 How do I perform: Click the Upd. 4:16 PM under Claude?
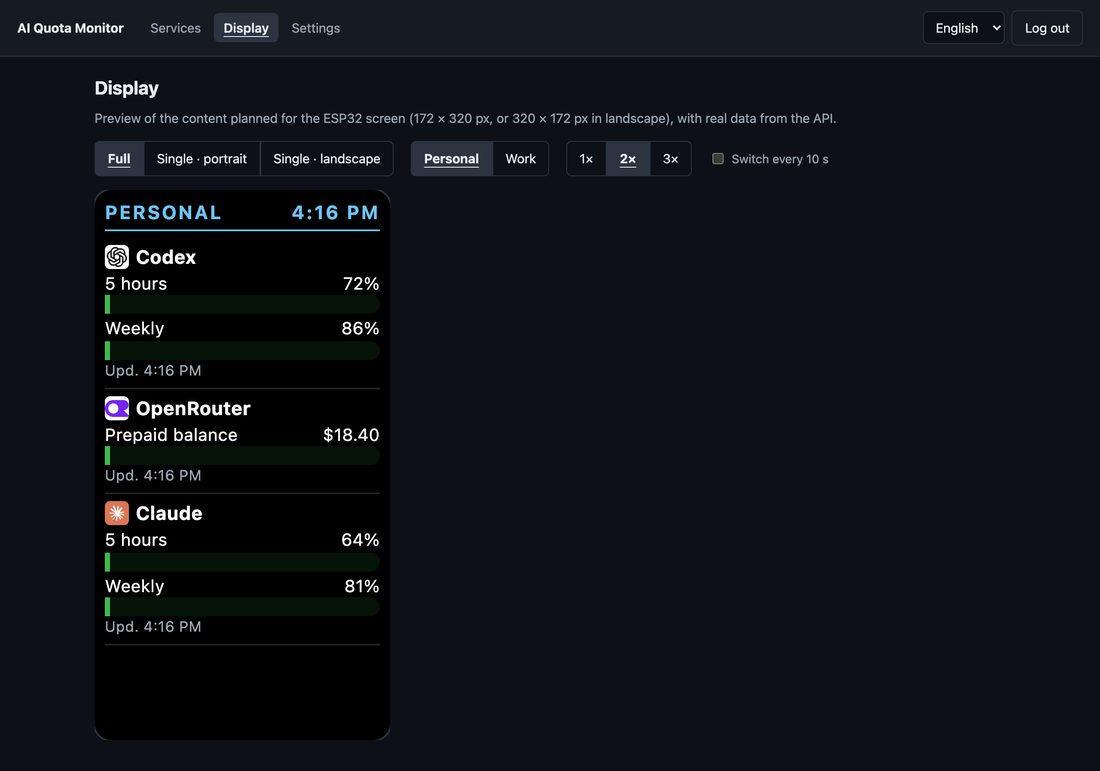[153, 626]
